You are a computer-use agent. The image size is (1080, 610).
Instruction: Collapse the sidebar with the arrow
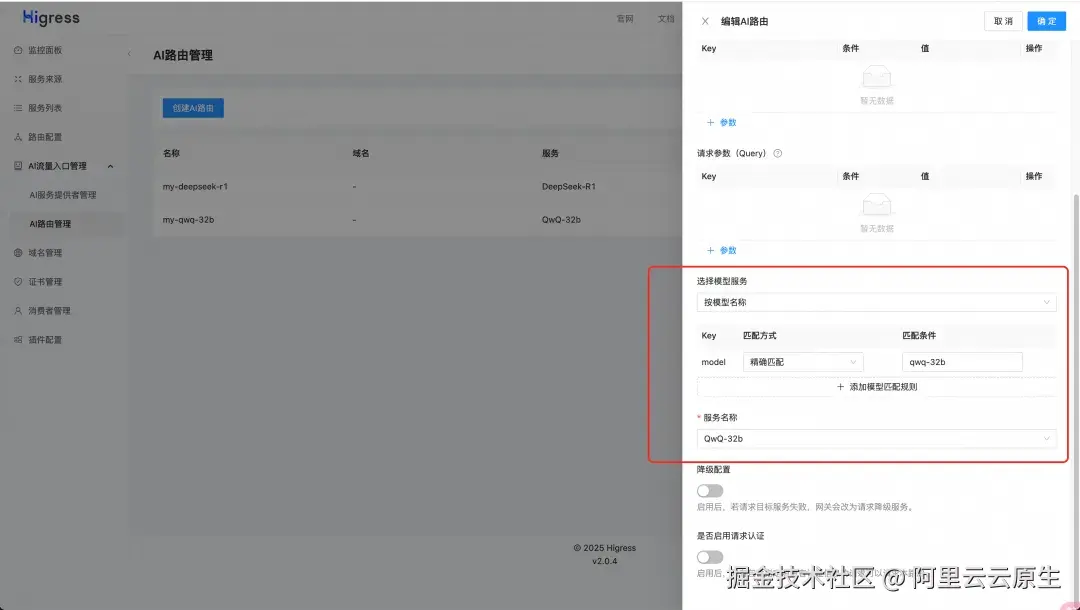[129, 53]
